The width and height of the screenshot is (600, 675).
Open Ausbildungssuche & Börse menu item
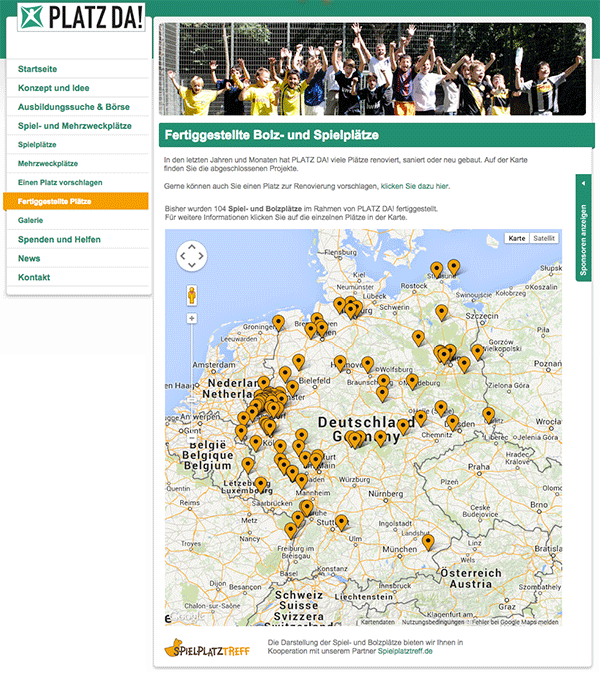pos(74,107)
